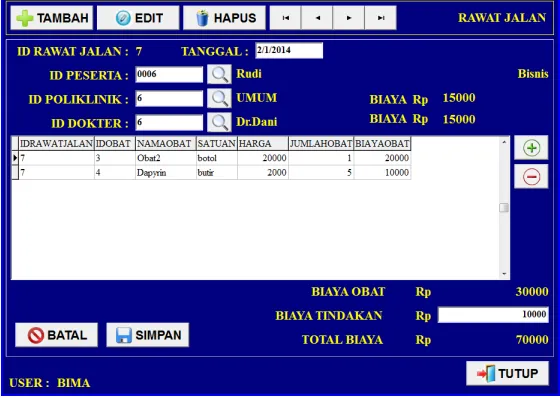Click the BATAL cancel button

tap(56, 335)
